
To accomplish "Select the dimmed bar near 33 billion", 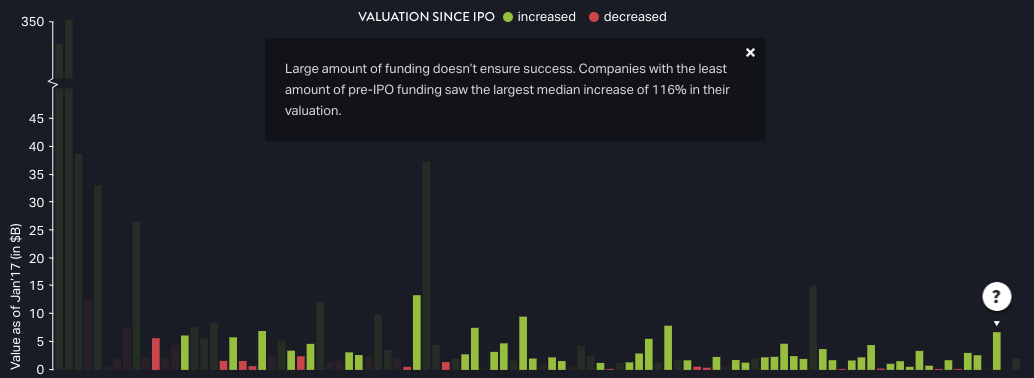I will tap(98, 278).
